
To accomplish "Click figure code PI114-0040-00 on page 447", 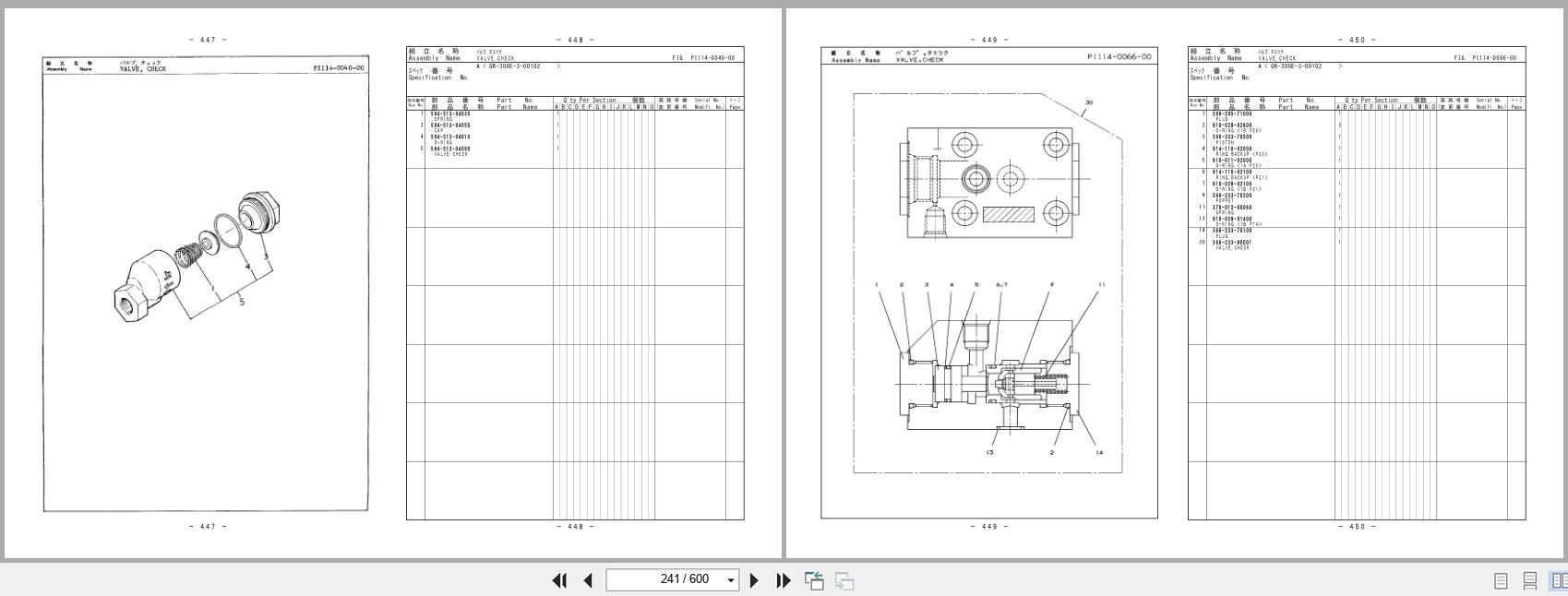I will [339, 67].
